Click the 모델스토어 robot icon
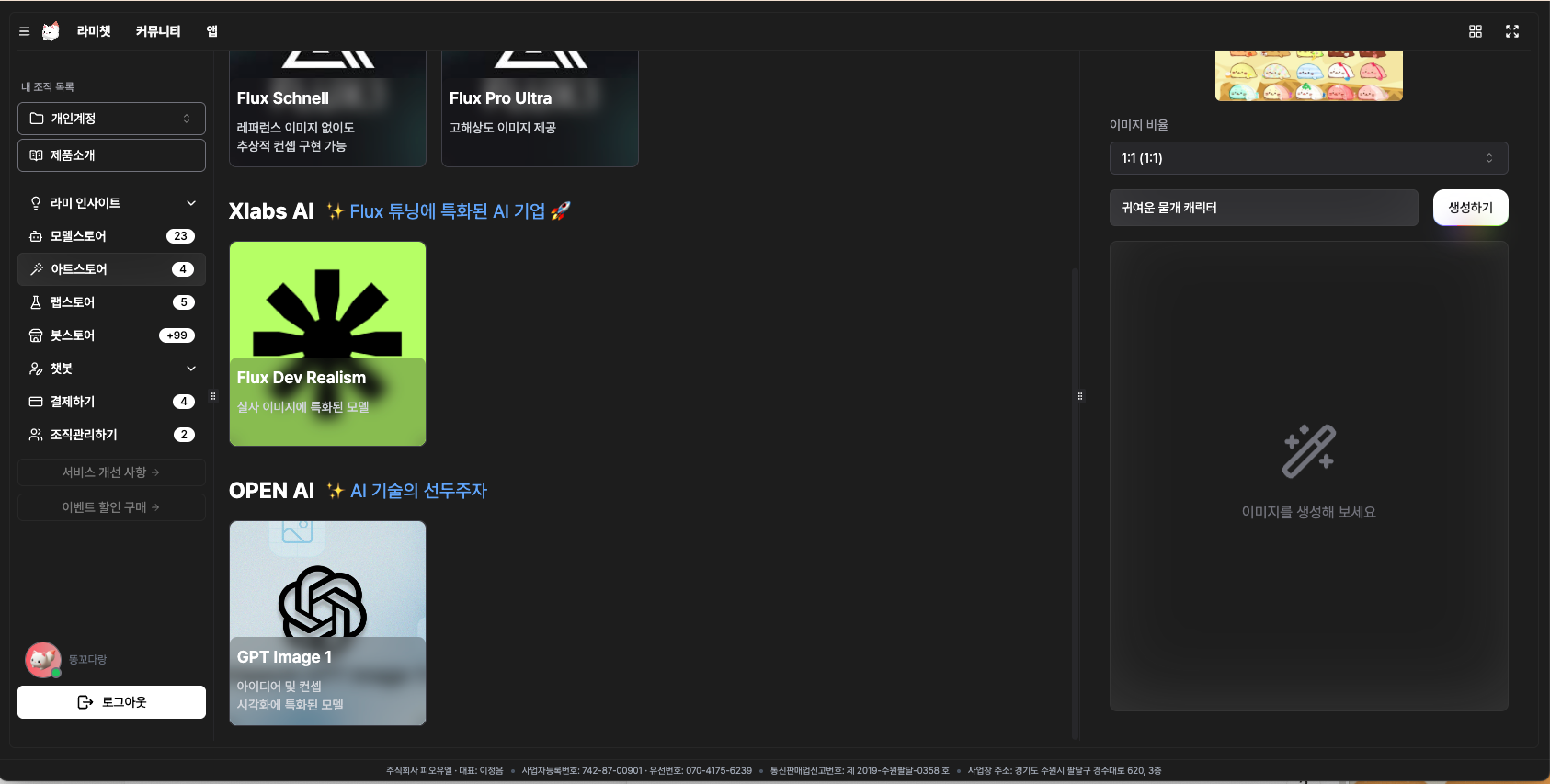The height and width of the screenshot is (784, 1550). (36, 236)
